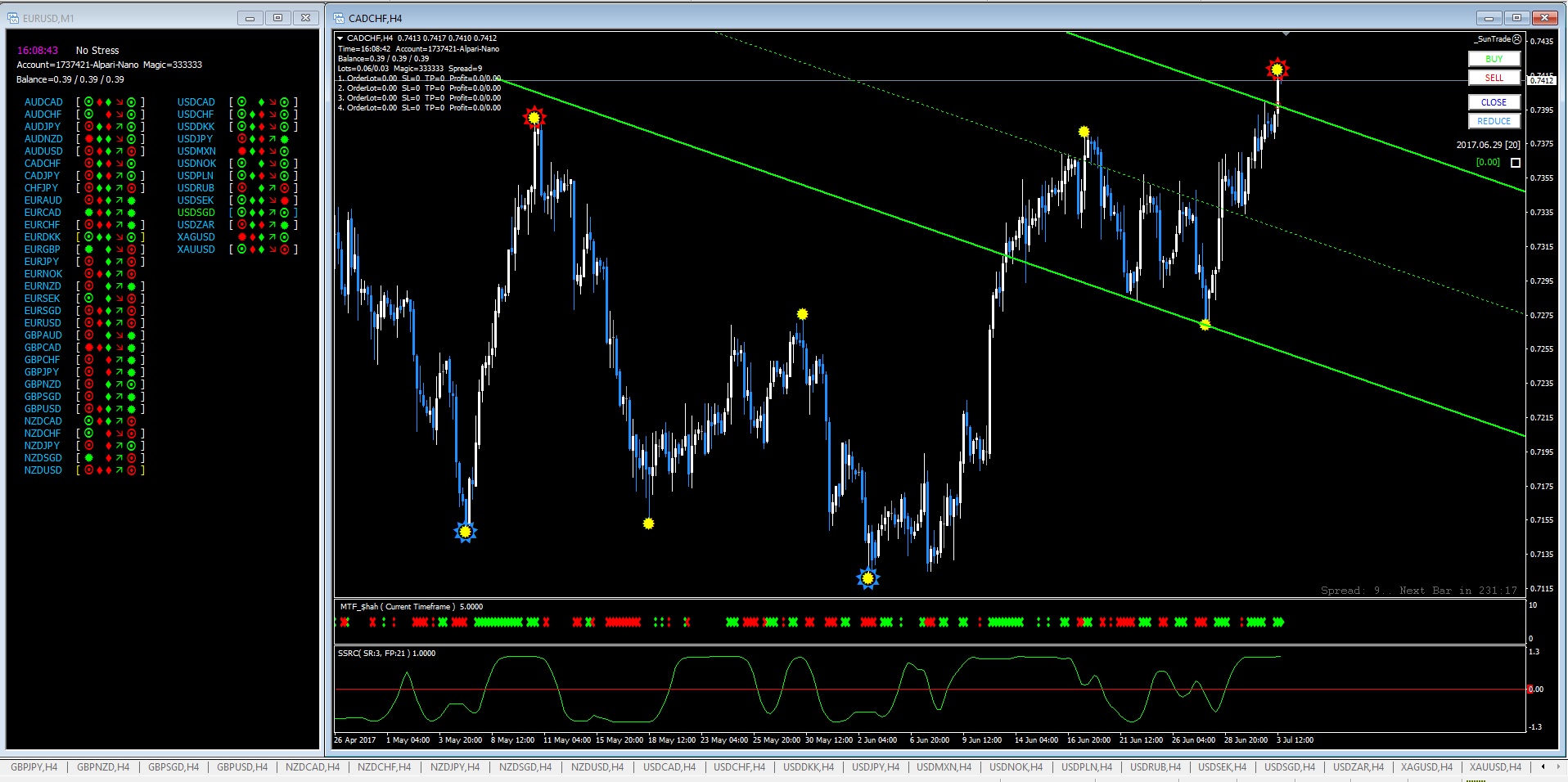
Task: Click the 2017.06.29 [20] date label
Action: point(1488,145)
